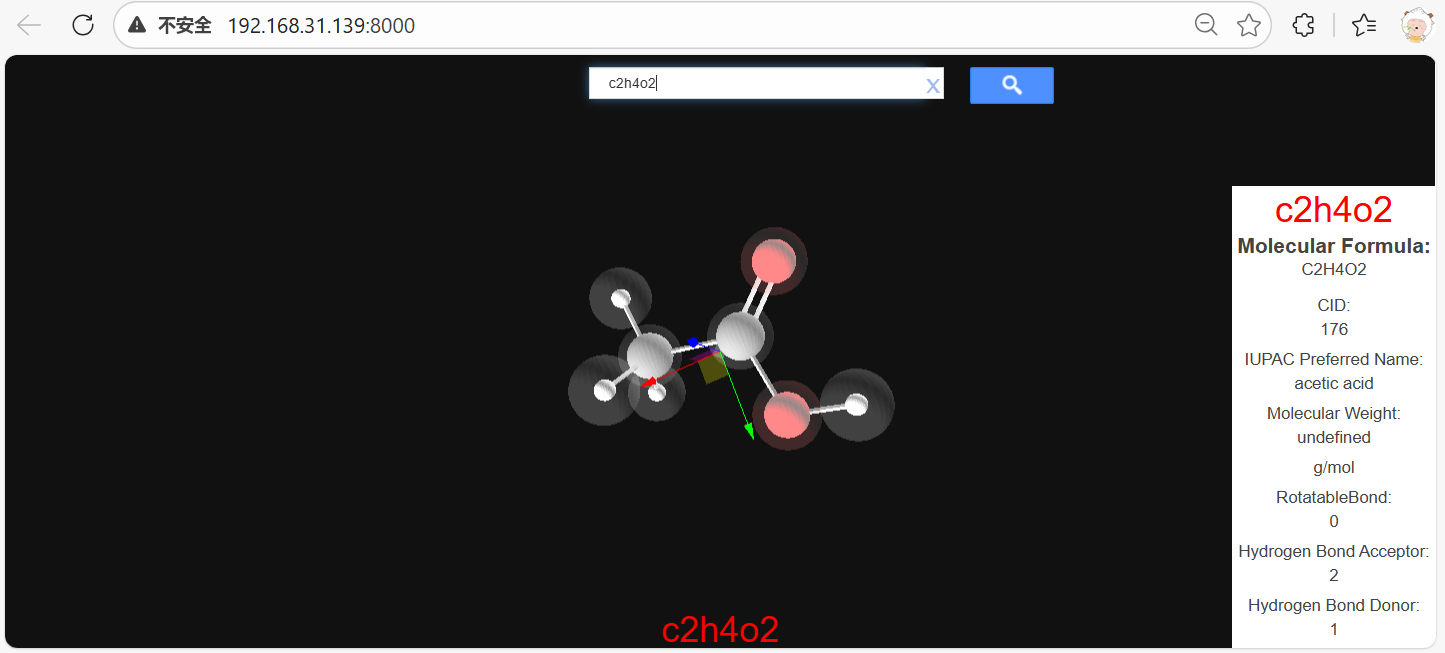Click the 'undefined' molecular weight value
Viewport: 1445px width, 653px height.
1334,437
